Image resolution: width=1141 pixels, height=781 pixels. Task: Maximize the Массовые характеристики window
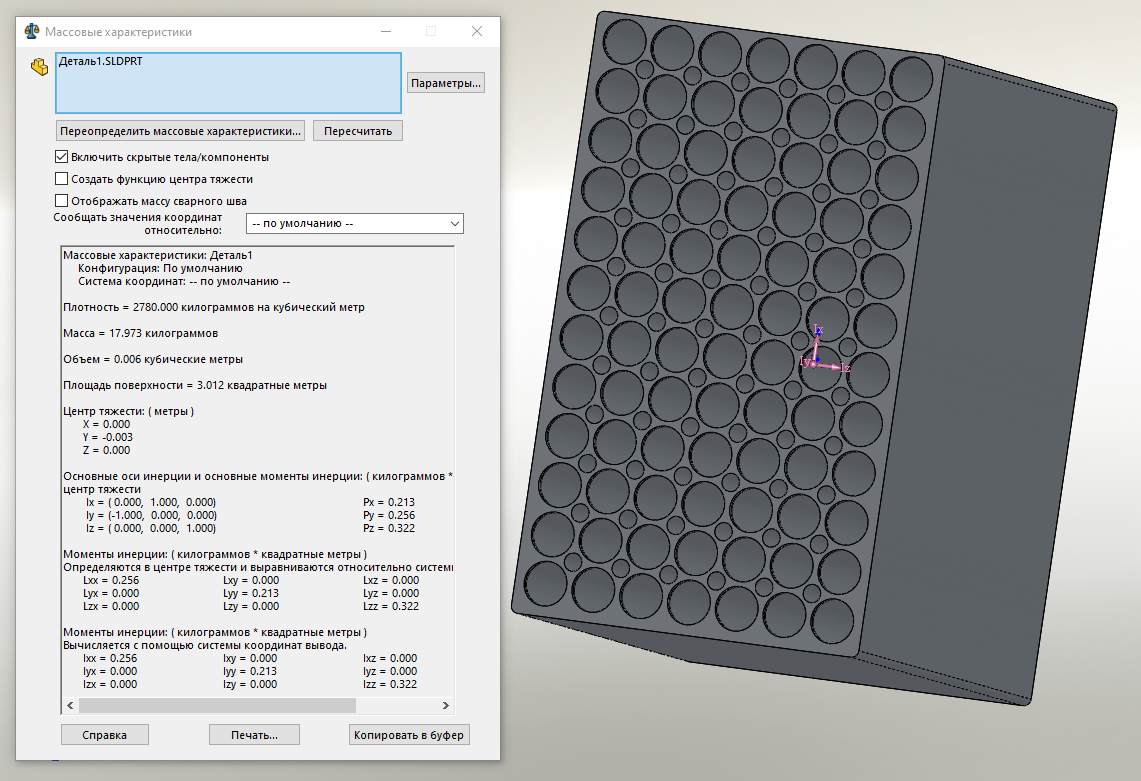(x=431, y=31)
